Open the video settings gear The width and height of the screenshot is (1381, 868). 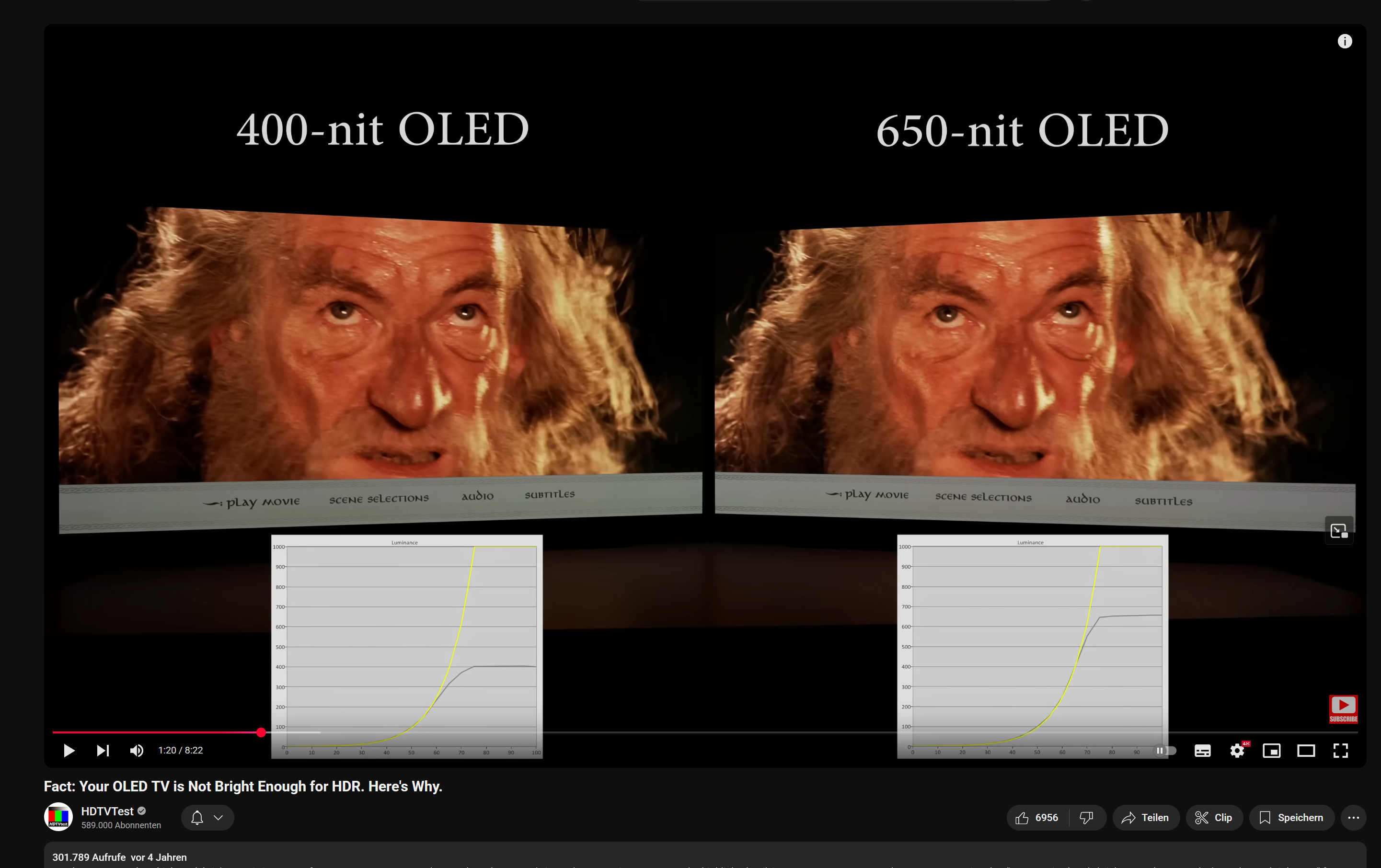point(1237,751)
